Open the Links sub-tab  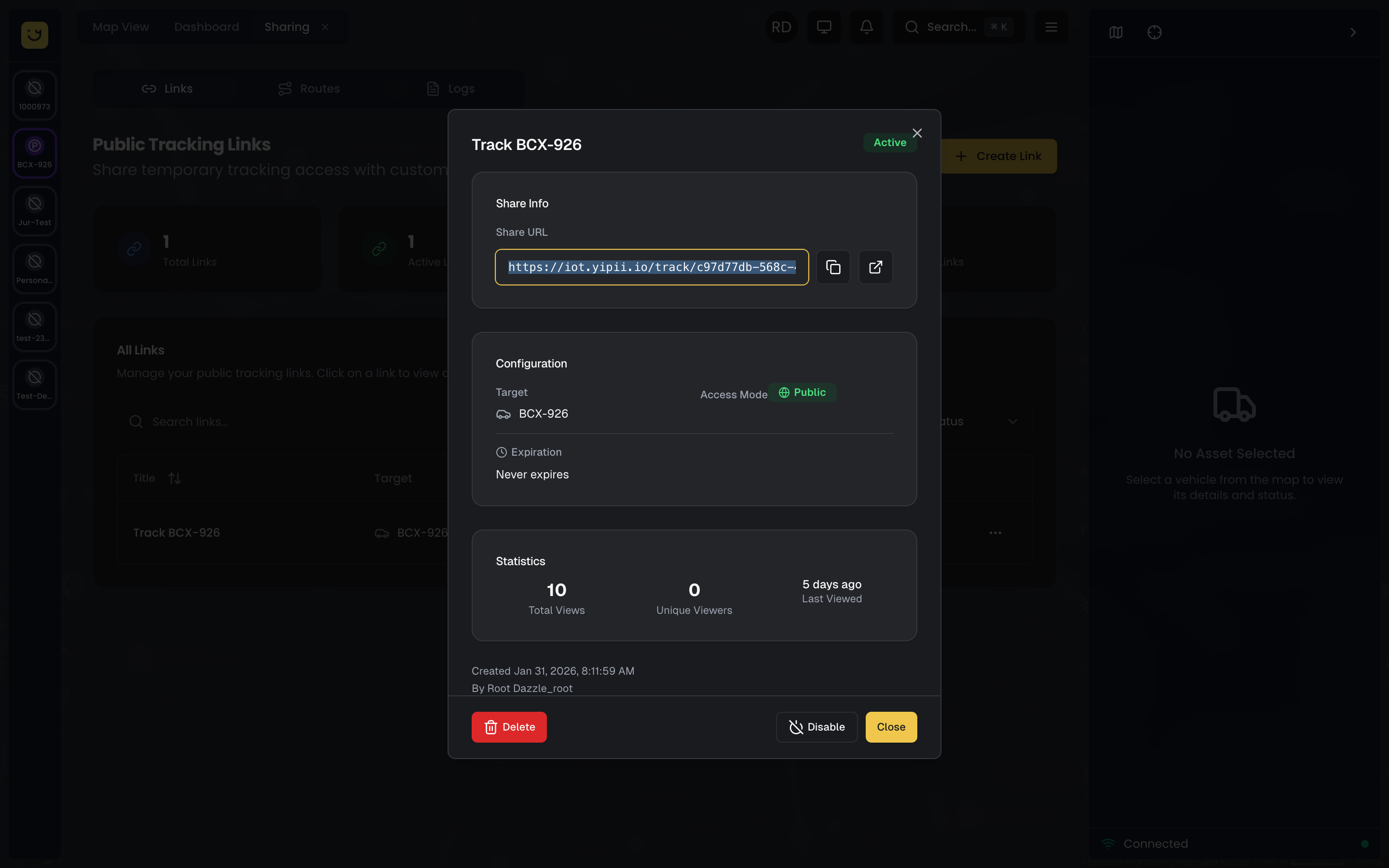tap(167, 88)
